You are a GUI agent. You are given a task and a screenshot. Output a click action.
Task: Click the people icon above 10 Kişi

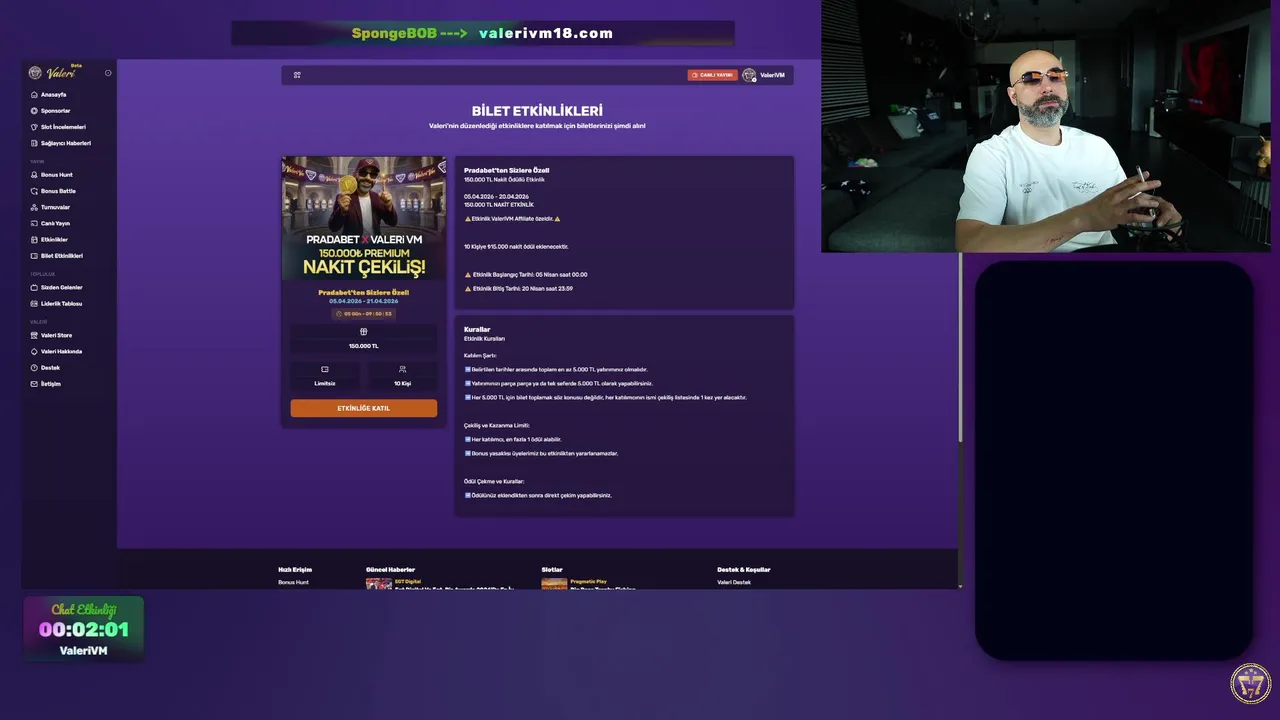[x=402, y=370]
